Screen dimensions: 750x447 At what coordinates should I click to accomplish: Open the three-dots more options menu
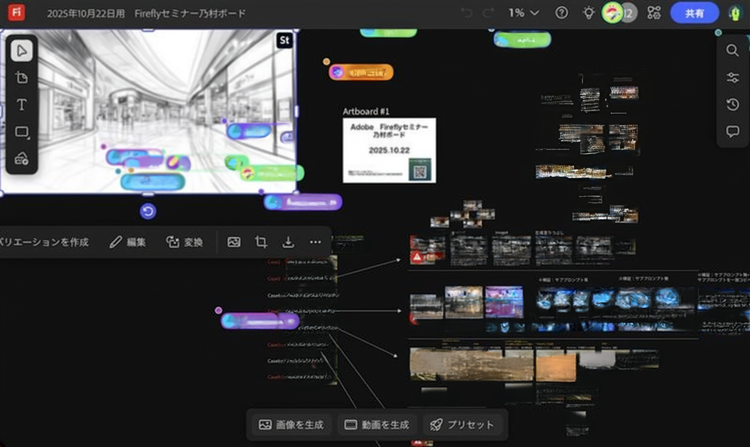point(315,242)
